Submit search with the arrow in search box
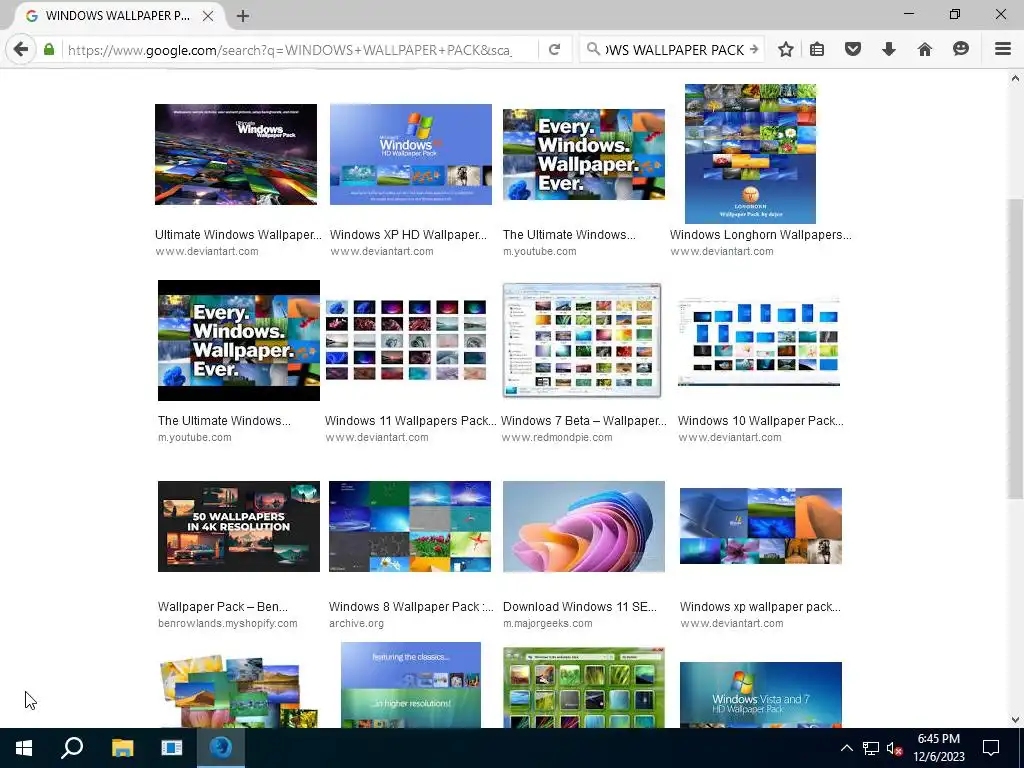This screenshot has height=768, width=1024. pos(754,49)
